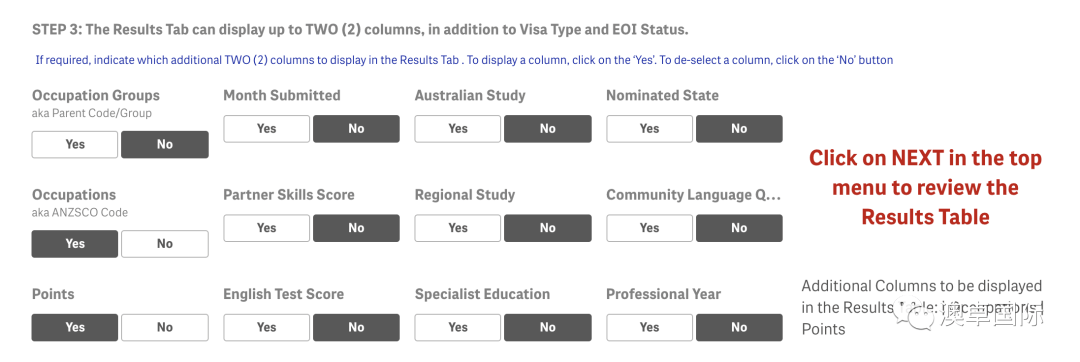Click No under Professional Year
Screen dimensions: 1080x362
point(739,328)
